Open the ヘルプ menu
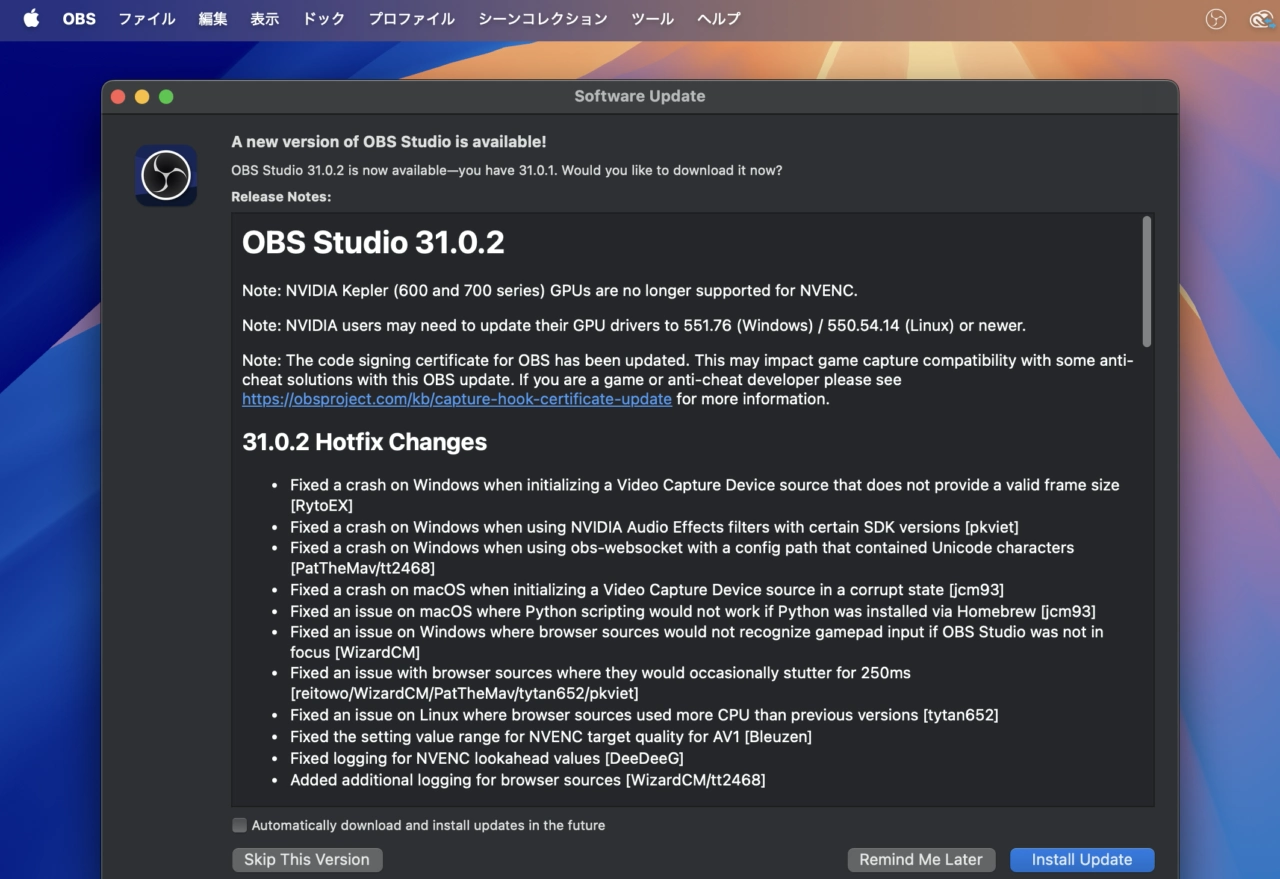 [x=719, y=19]
